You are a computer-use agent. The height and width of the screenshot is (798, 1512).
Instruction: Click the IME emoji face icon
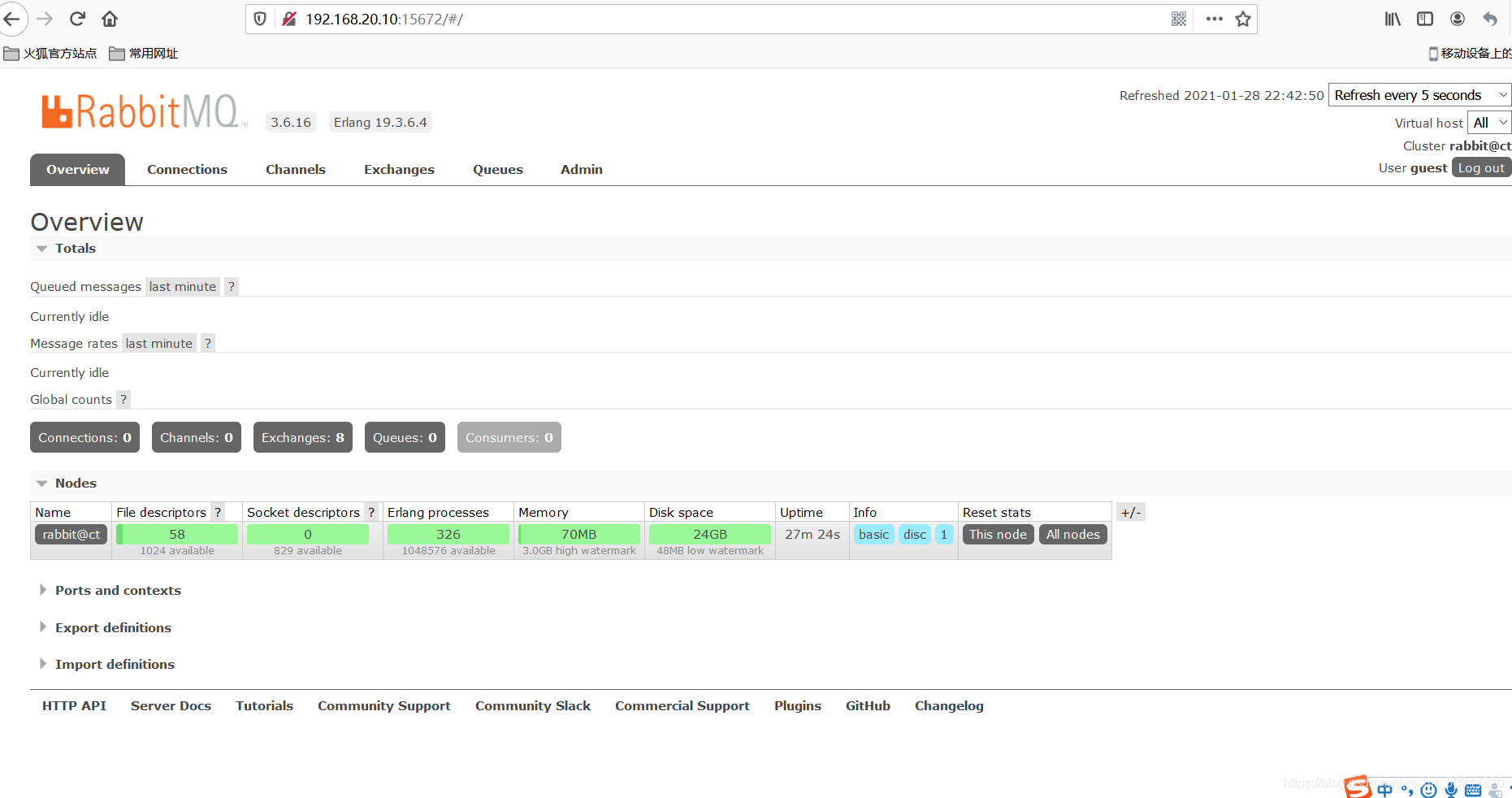coord(1429,790)
